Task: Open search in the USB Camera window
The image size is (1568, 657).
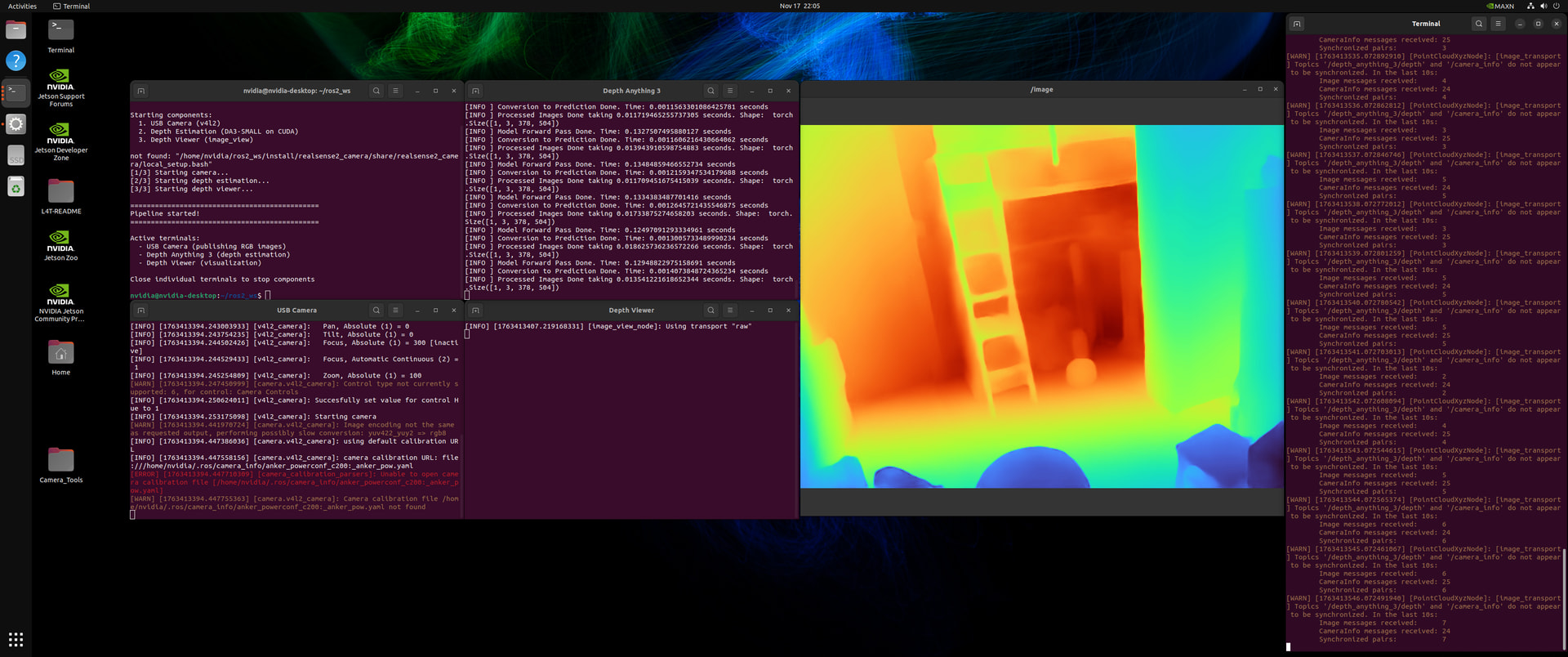Action: pos(376,311)
